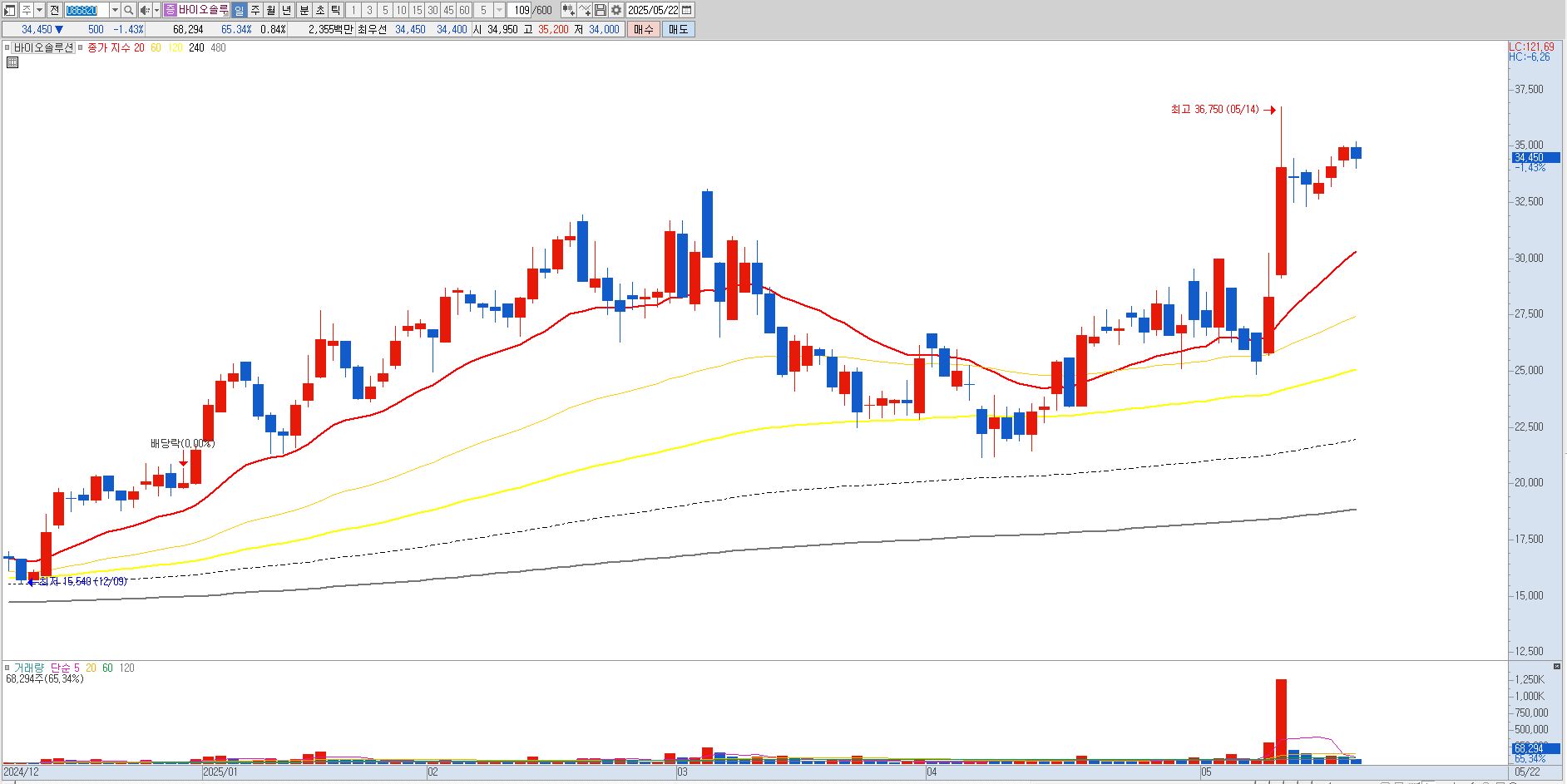Click the stock search magnifier icon
Screen dimensions: 1567x784
(x=128, y=10)
